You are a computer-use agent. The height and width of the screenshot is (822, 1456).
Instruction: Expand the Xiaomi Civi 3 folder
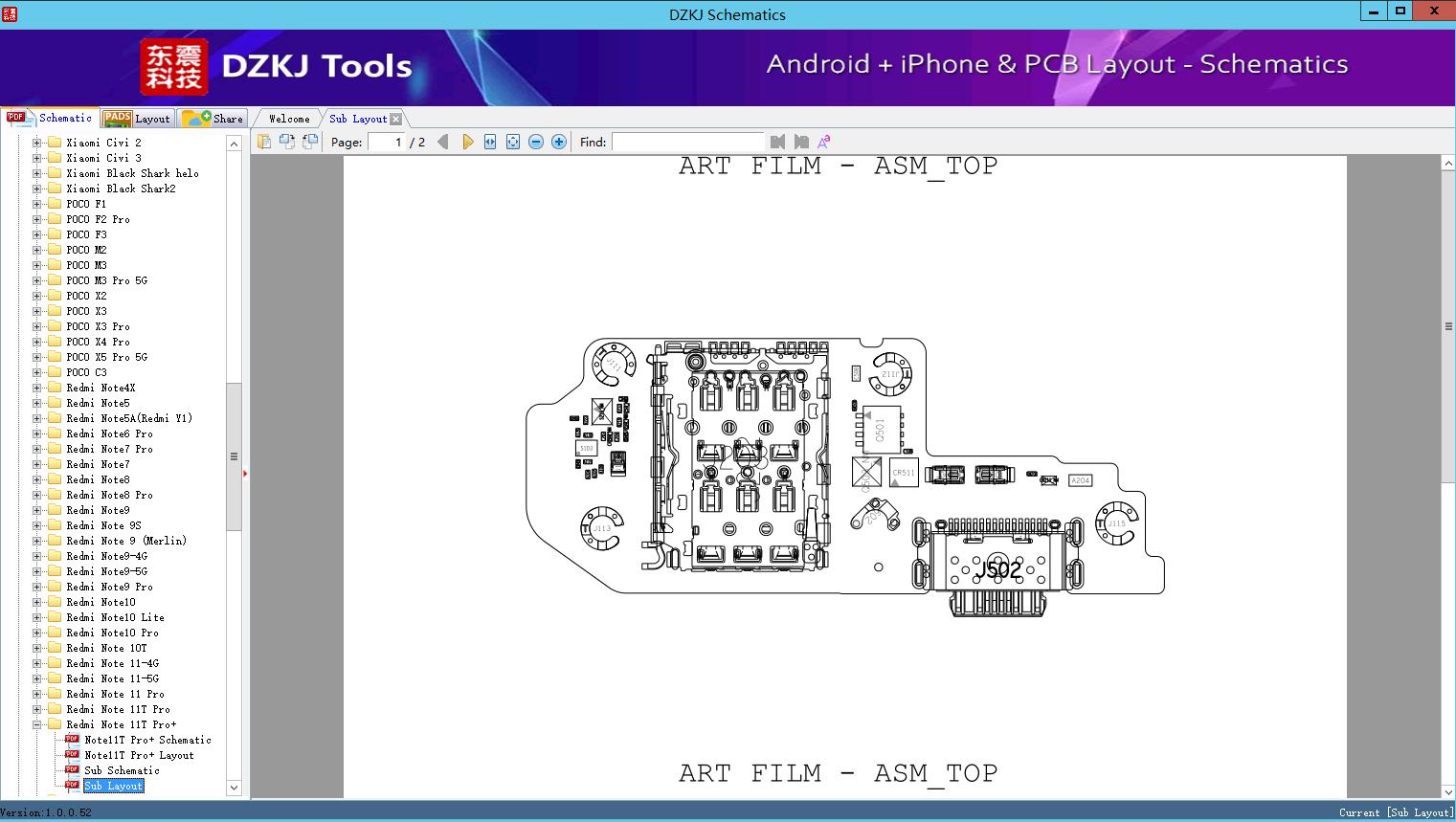(36, 158)
